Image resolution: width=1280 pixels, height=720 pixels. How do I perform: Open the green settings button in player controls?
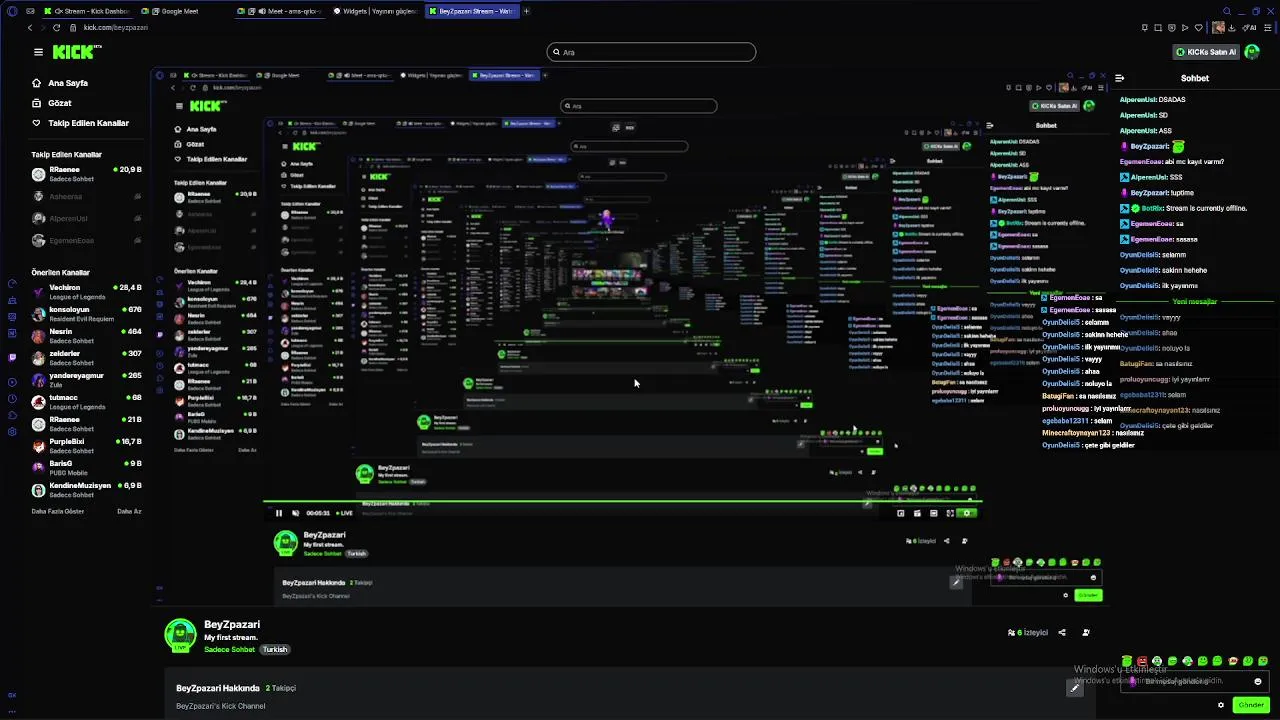tap(966, 513)
